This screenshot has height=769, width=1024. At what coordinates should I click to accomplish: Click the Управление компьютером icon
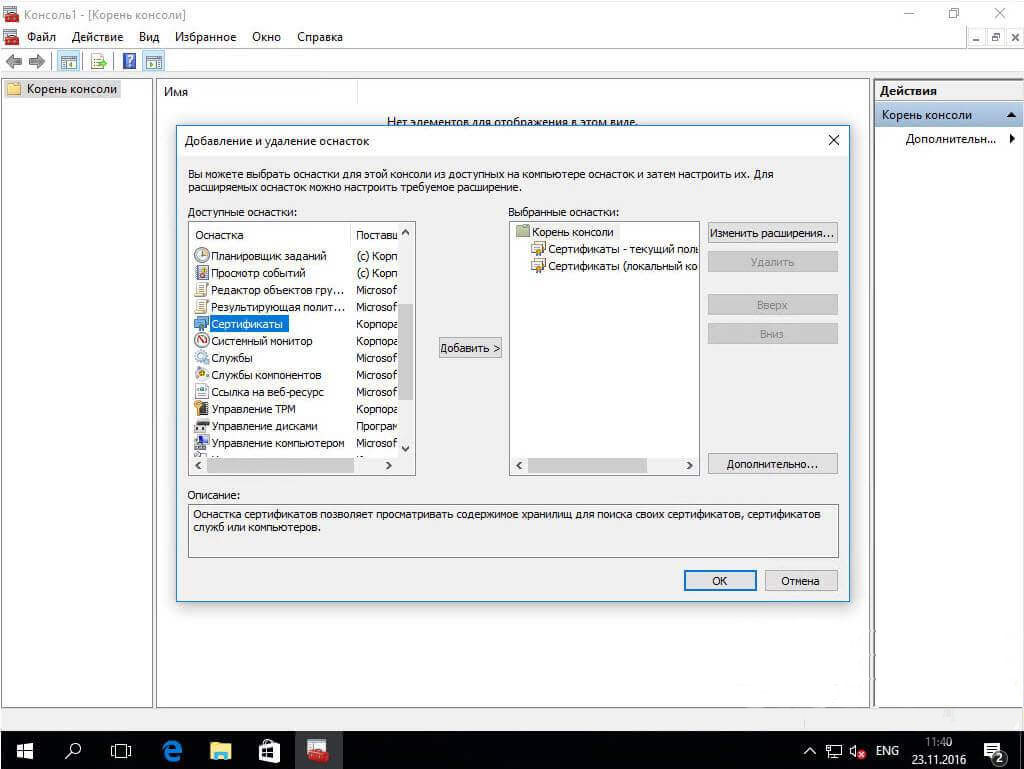click(x=202, y=443)
